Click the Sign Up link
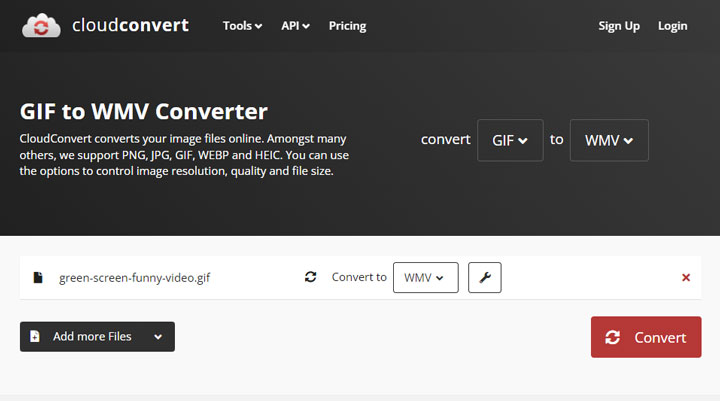720x401 pixels. point(618,26)
